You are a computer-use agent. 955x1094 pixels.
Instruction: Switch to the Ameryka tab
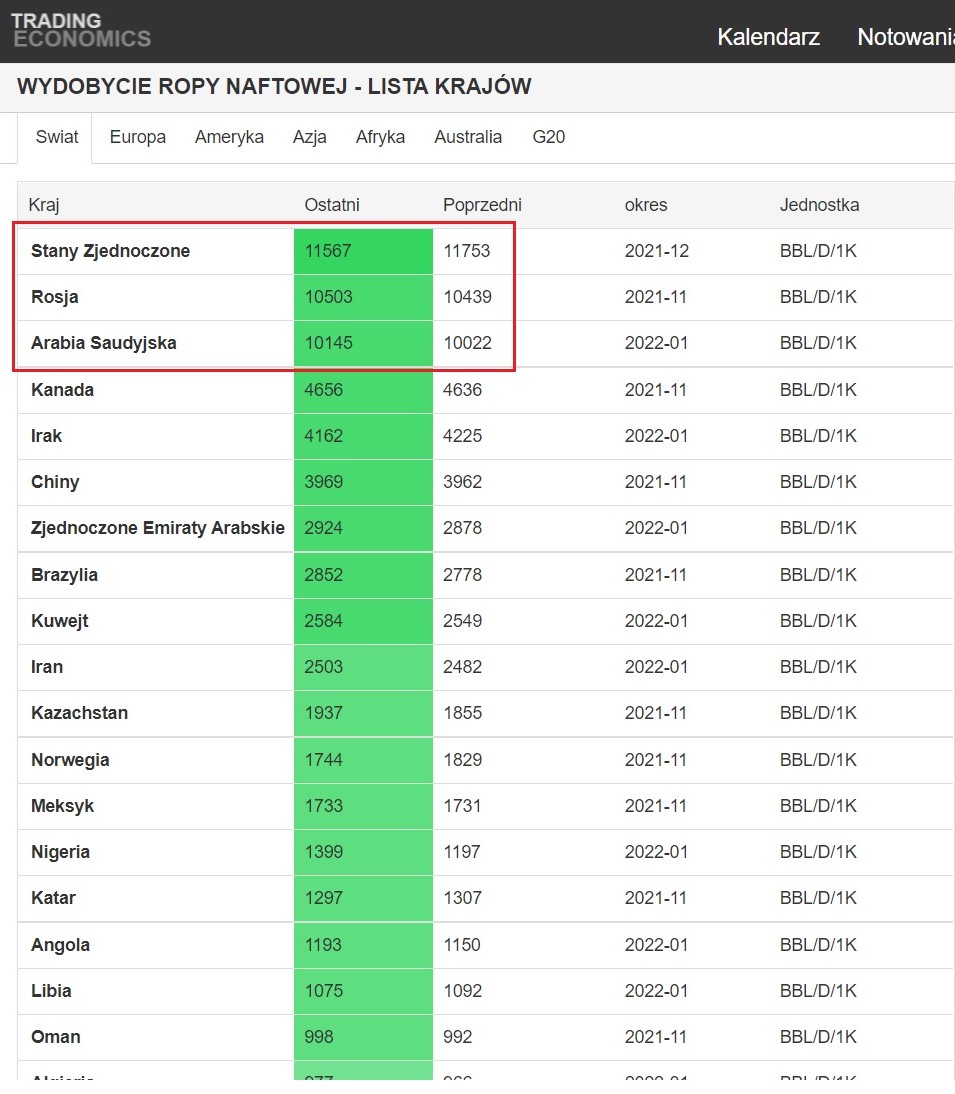pos(229,137)
